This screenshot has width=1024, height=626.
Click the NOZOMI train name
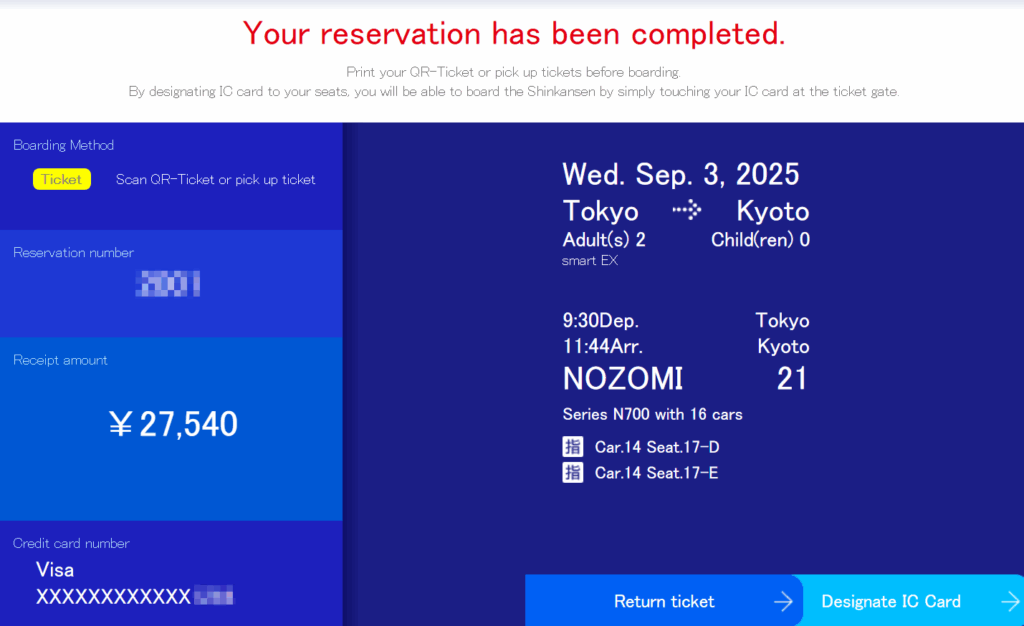[x=623, y=379]
